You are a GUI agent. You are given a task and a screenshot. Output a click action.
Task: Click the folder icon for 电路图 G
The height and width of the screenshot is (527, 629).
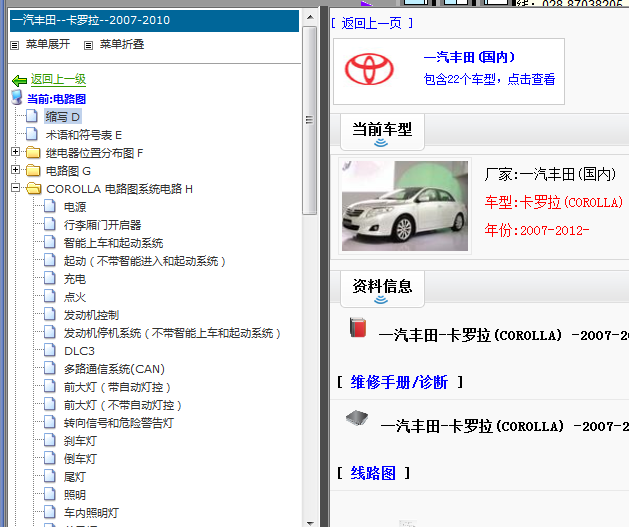(33, 170)
